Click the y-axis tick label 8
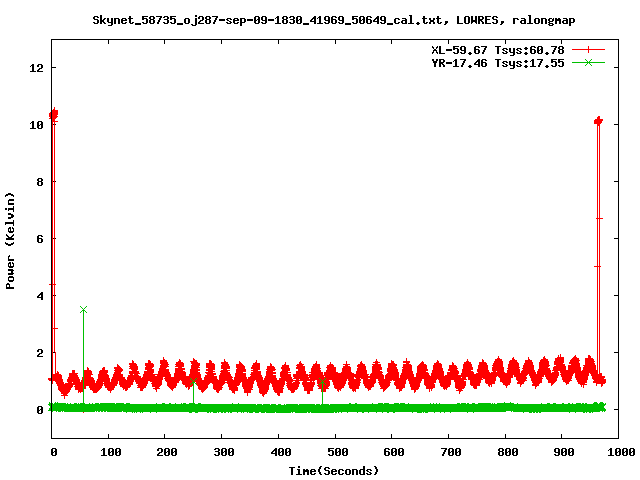The image size is (640, 480). pyautogui.click(x=40, y=182)
